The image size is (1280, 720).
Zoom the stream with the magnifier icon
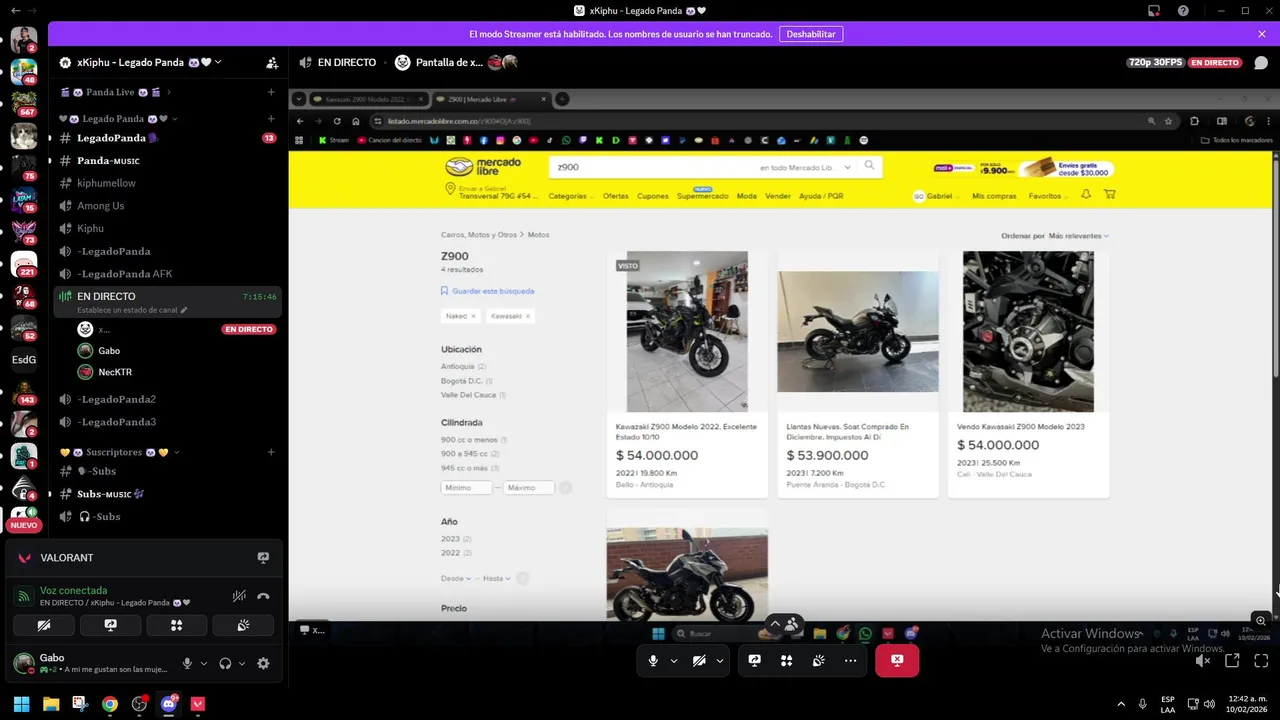(1261, 620)
